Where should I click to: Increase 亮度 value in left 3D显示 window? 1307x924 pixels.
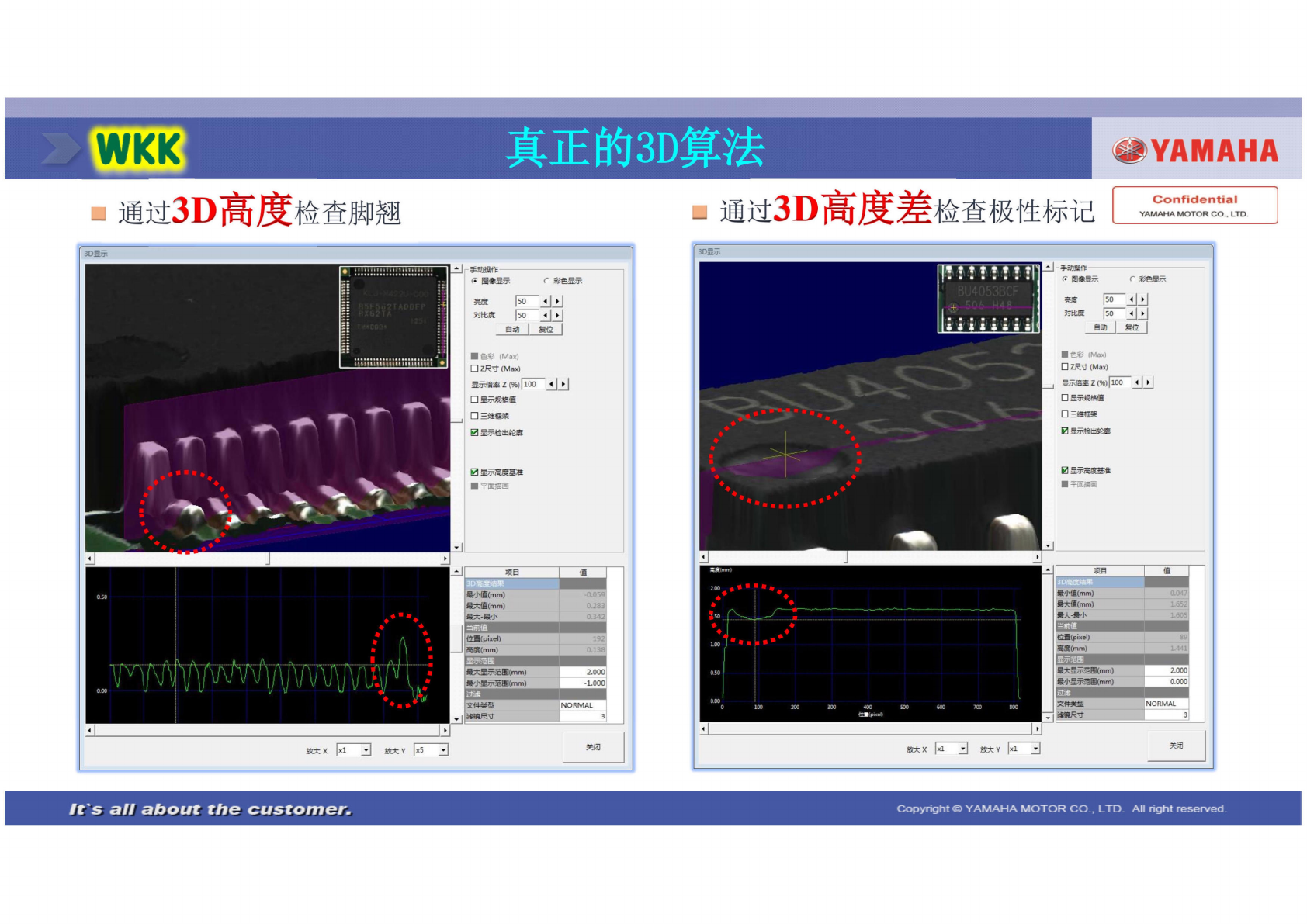coord(557,301)
